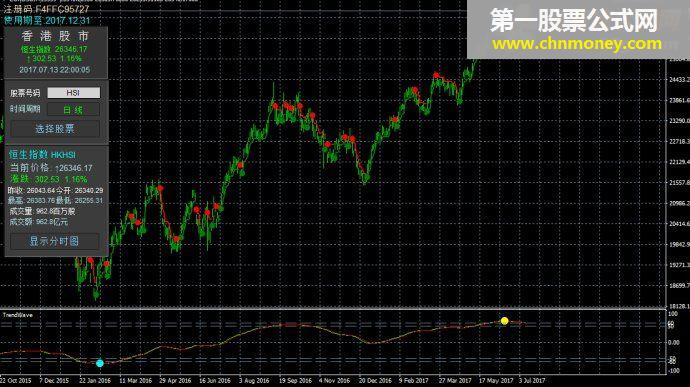Click the 3 Aug 2016 date label
Image resolution: width=690 pixels, height=387 pixels.
tap(254, 380)
